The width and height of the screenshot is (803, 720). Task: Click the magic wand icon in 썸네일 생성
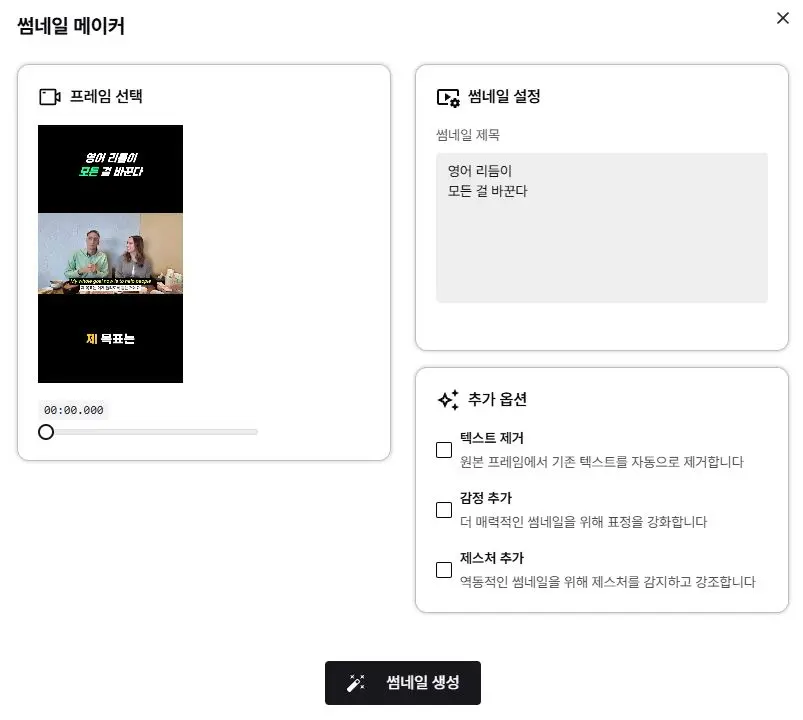(x=356, y=683)
